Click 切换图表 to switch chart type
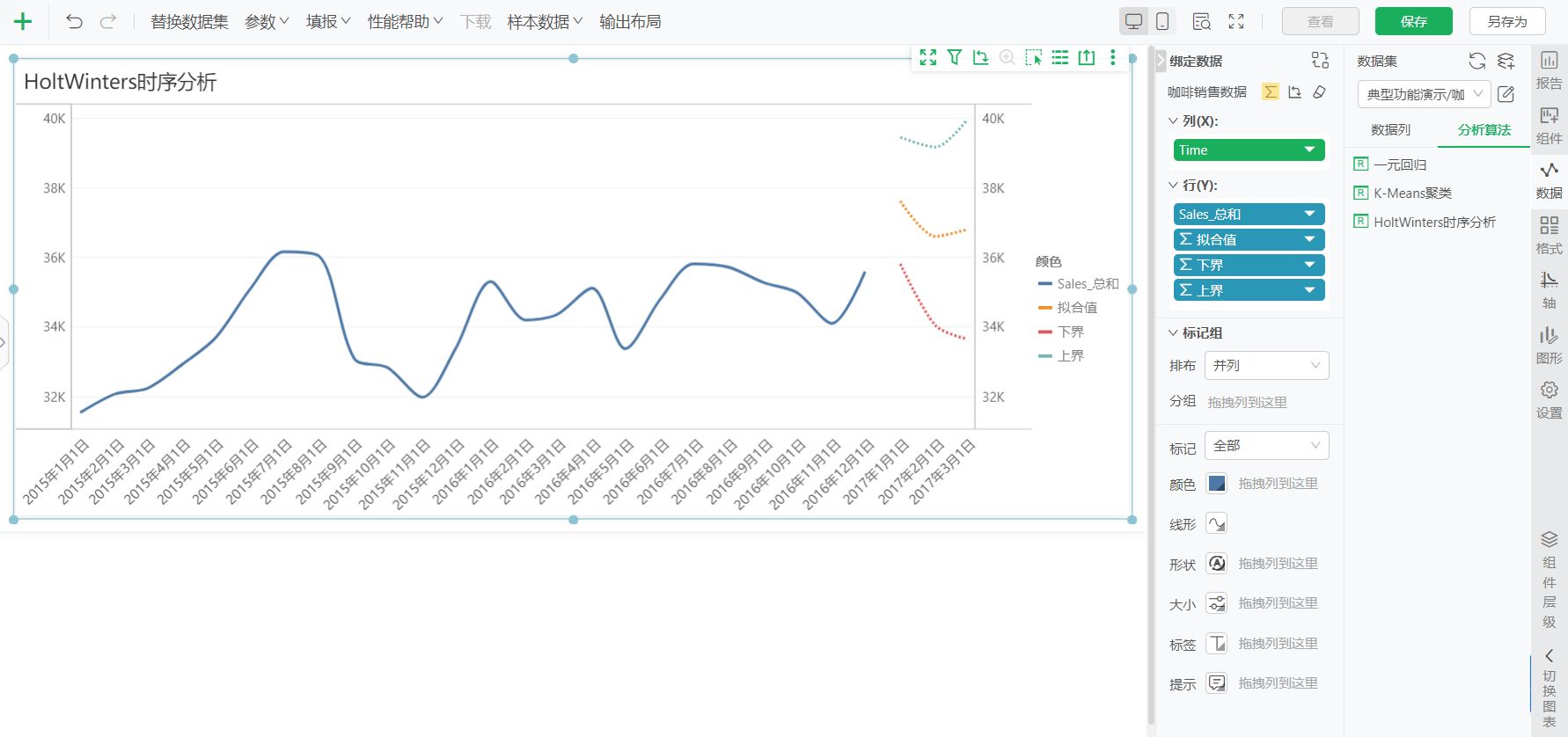 pos(1549,689)
